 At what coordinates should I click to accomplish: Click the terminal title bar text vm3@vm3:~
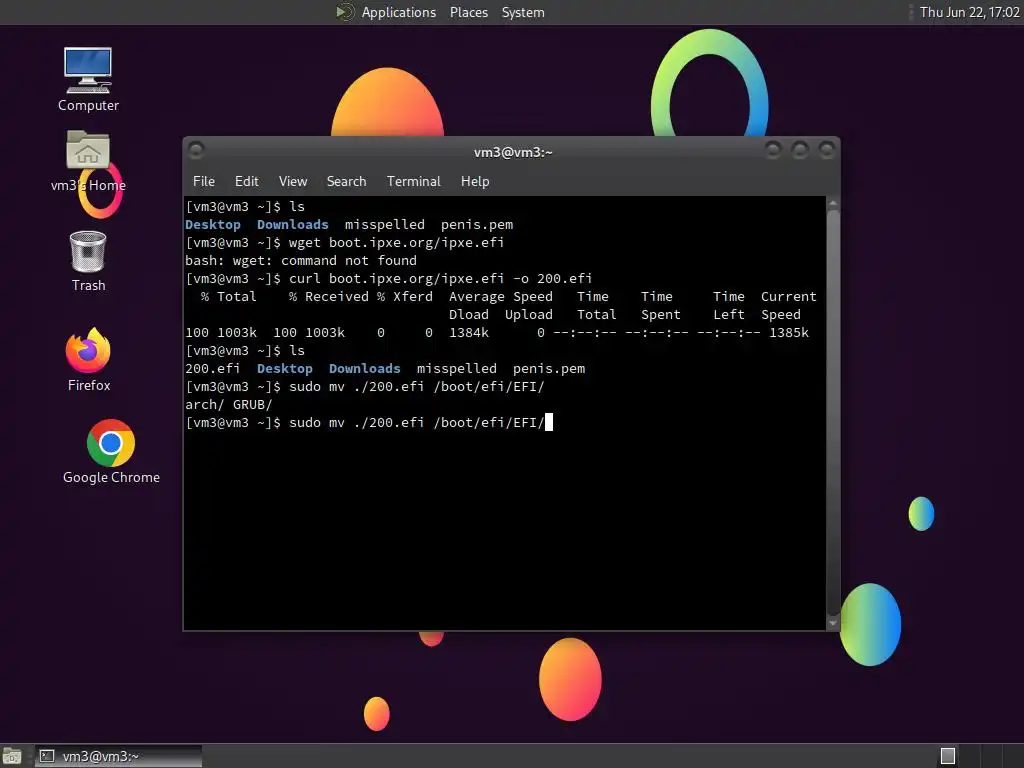(x=513, y=152)
